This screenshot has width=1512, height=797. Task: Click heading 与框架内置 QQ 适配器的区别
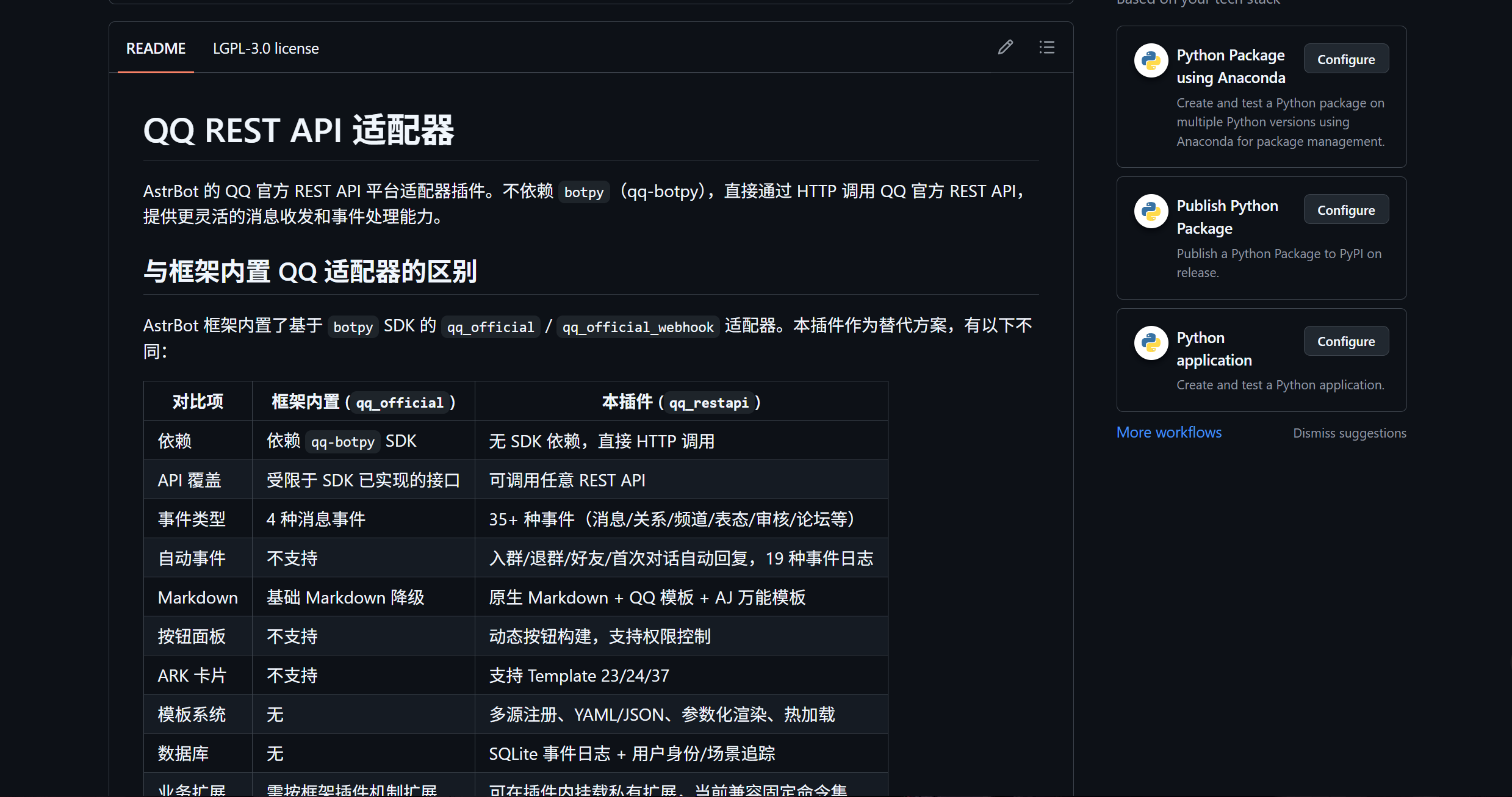[x=310, y=271]
